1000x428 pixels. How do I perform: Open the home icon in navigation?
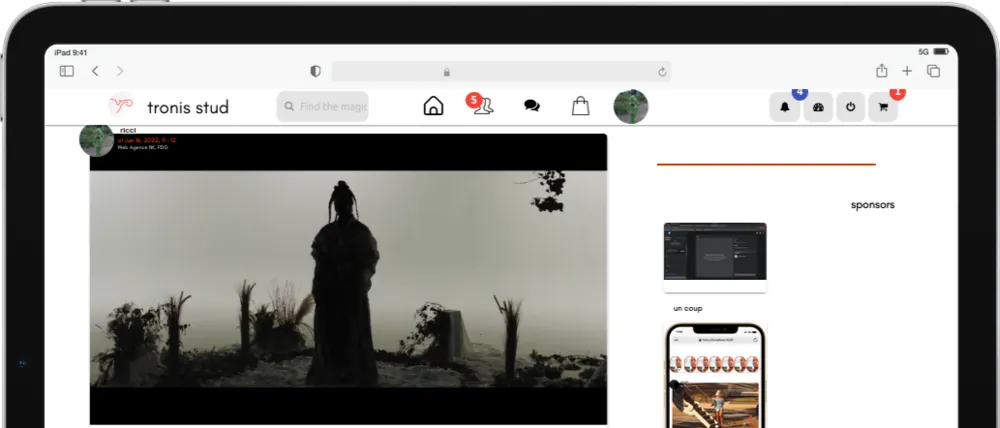[x=433, y=106]
